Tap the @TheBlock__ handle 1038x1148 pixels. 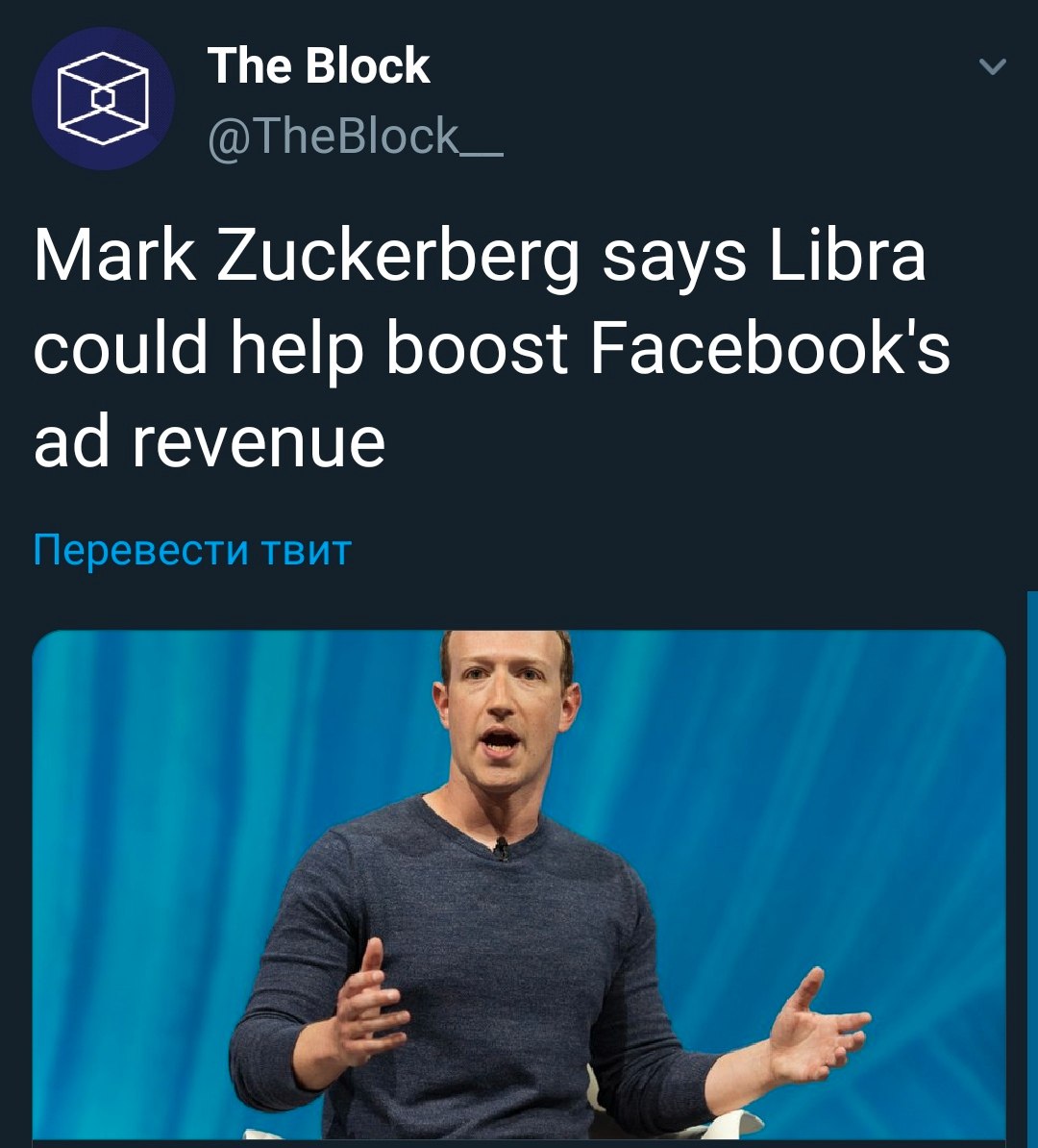pyautogui.click(x=356, y=137)
